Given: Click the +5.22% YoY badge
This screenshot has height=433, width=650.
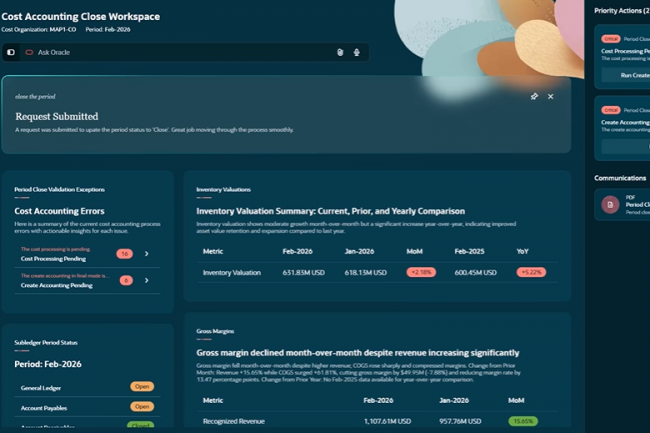Looking at the screenshot, I should point(531,272).
